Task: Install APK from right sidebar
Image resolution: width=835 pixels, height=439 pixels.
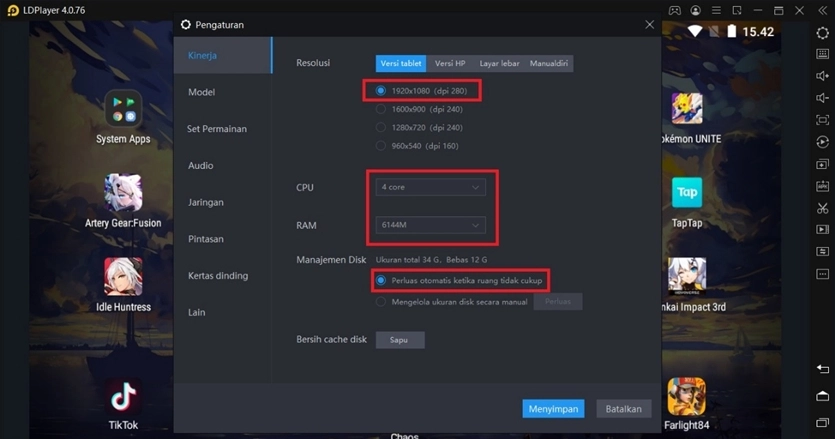Action: tap(823, 186)
